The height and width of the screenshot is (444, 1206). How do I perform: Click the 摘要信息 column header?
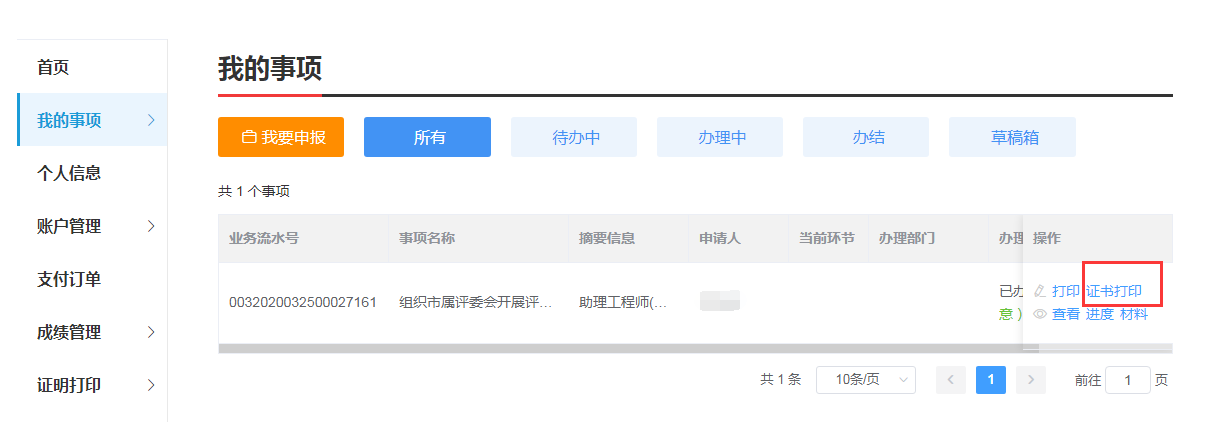607,239
